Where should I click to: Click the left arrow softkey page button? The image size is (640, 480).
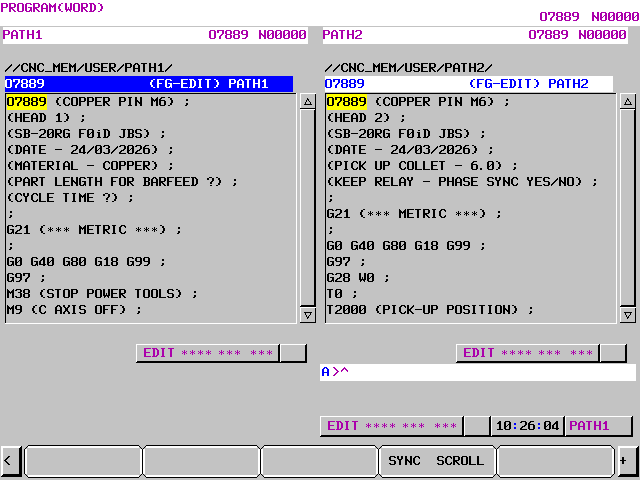(x=8, y=461)
